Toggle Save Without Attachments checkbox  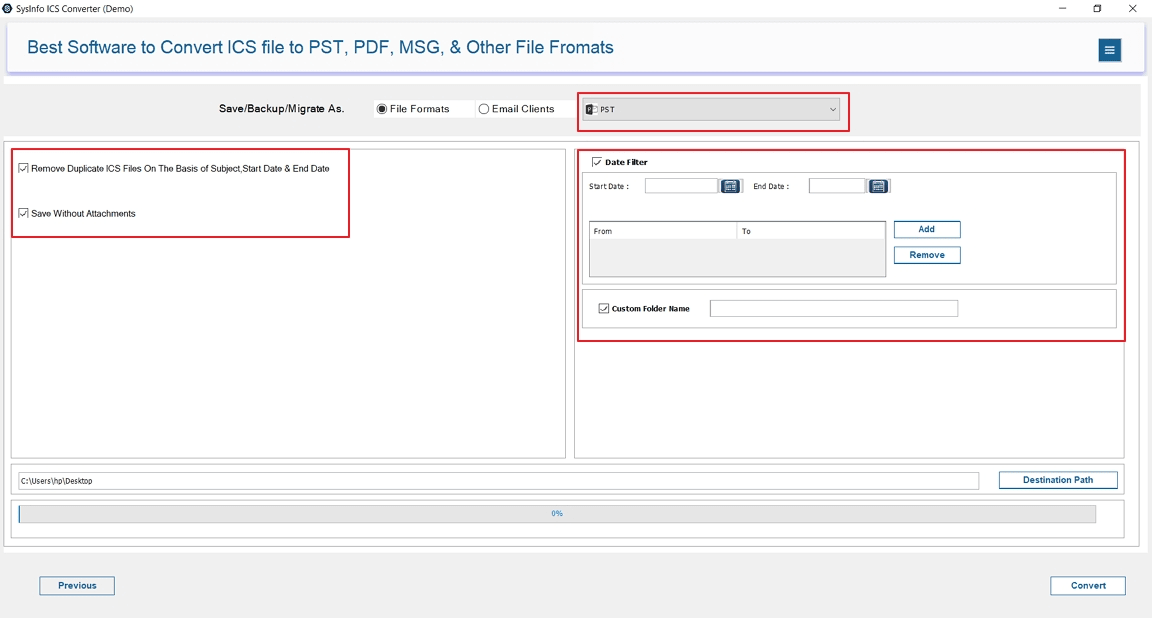click(24, 213)
